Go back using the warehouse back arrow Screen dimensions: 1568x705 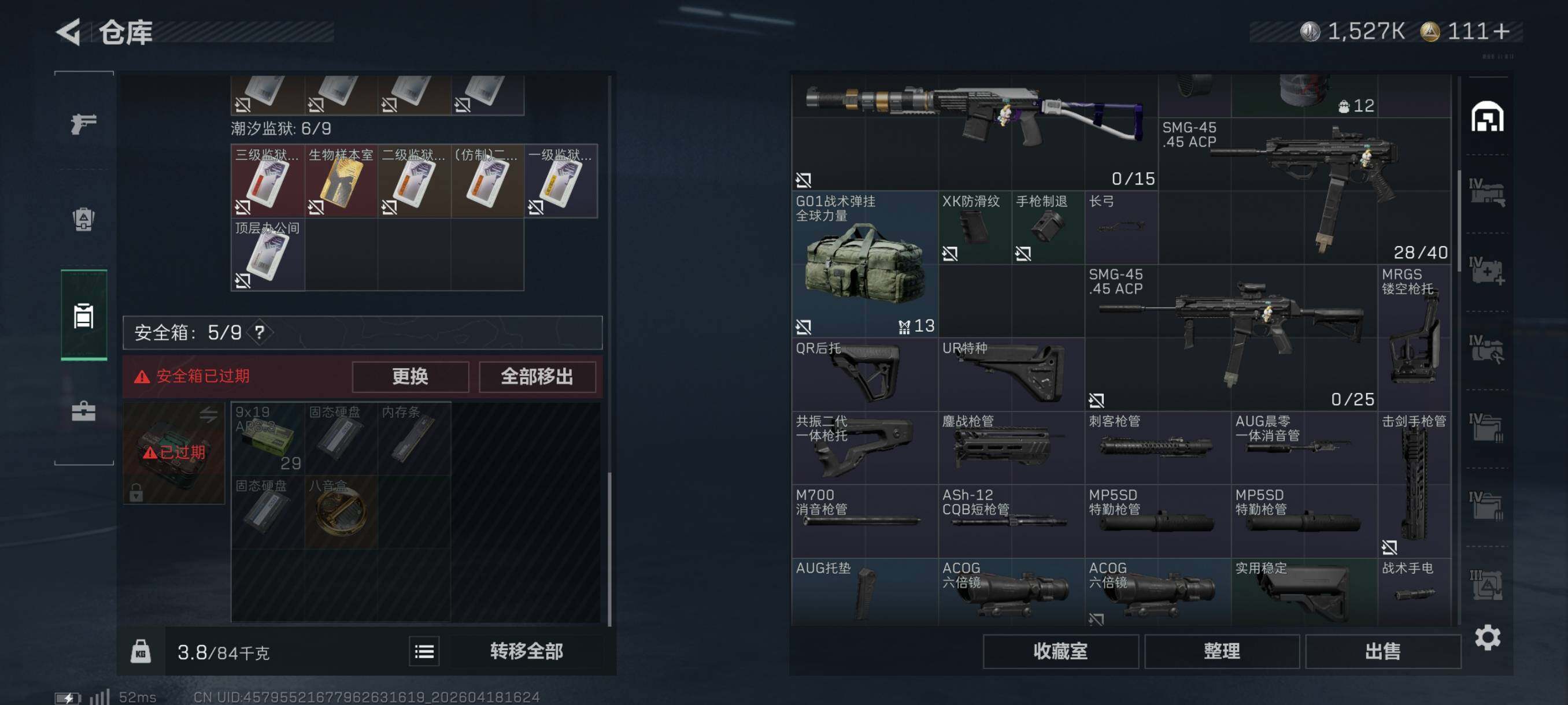(68, 32)
